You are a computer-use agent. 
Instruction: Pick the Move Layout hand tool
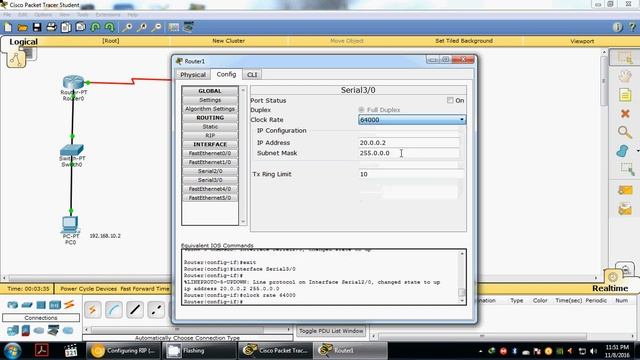point(624,76)
